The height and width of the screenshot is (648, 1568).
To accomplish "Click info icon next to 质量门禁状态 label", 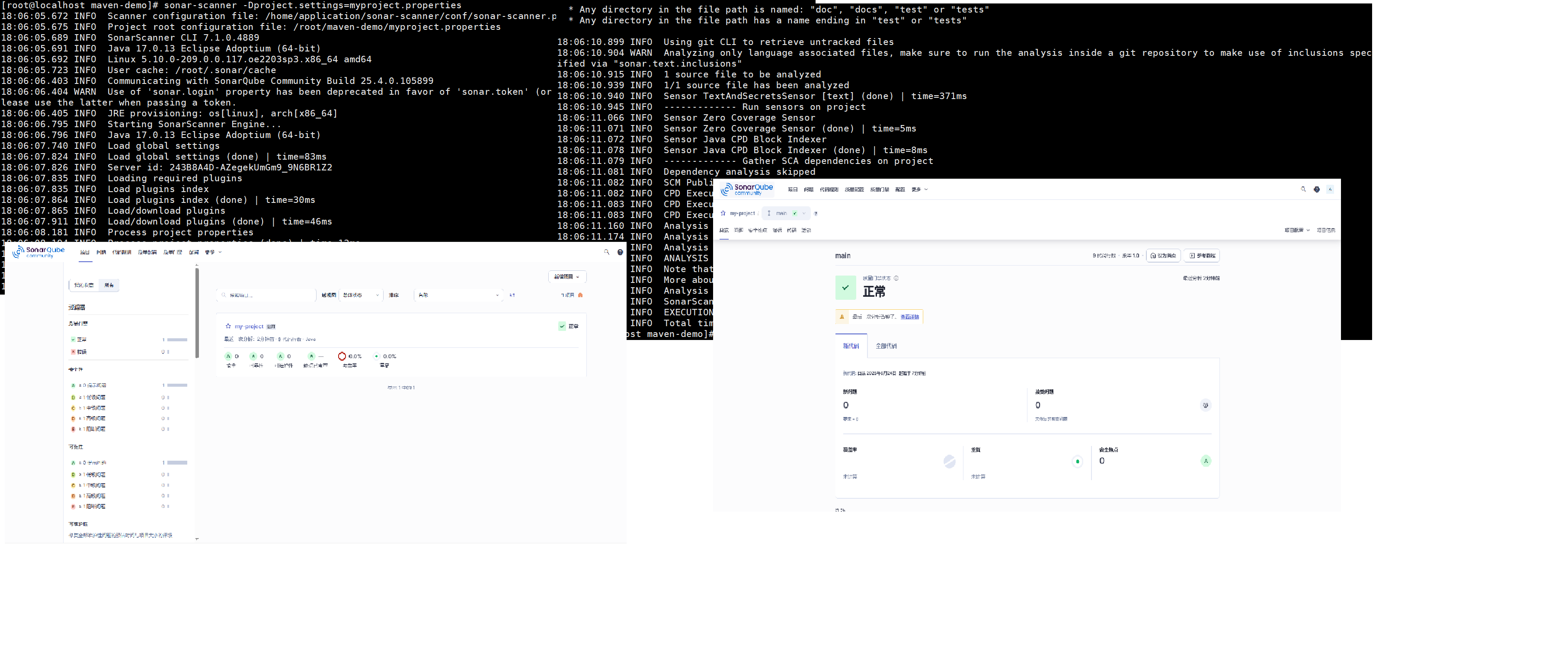I will pyautogui.click(x=896, y=278).
